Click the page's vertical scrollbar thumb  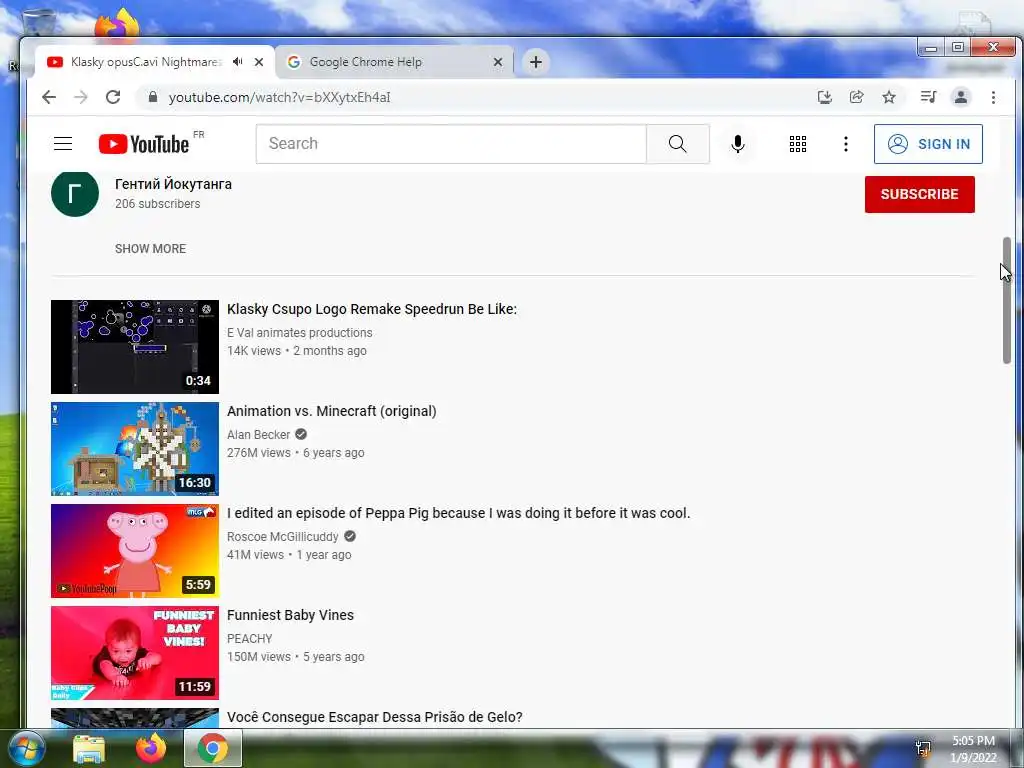1006,300
